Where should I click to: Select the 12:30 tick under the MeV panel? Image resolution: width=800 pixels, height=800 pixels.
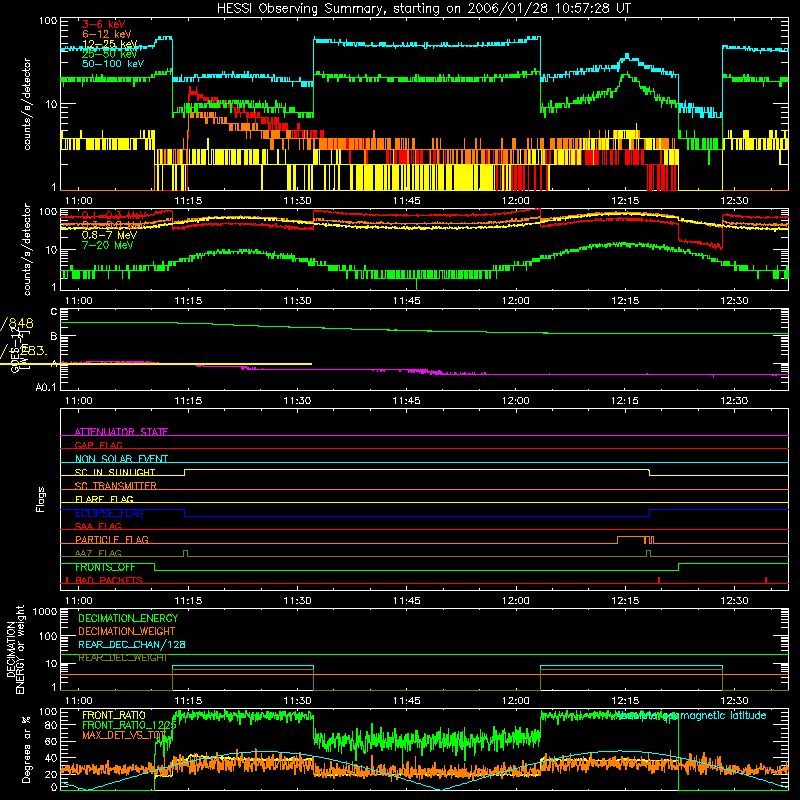coord(734,301)
